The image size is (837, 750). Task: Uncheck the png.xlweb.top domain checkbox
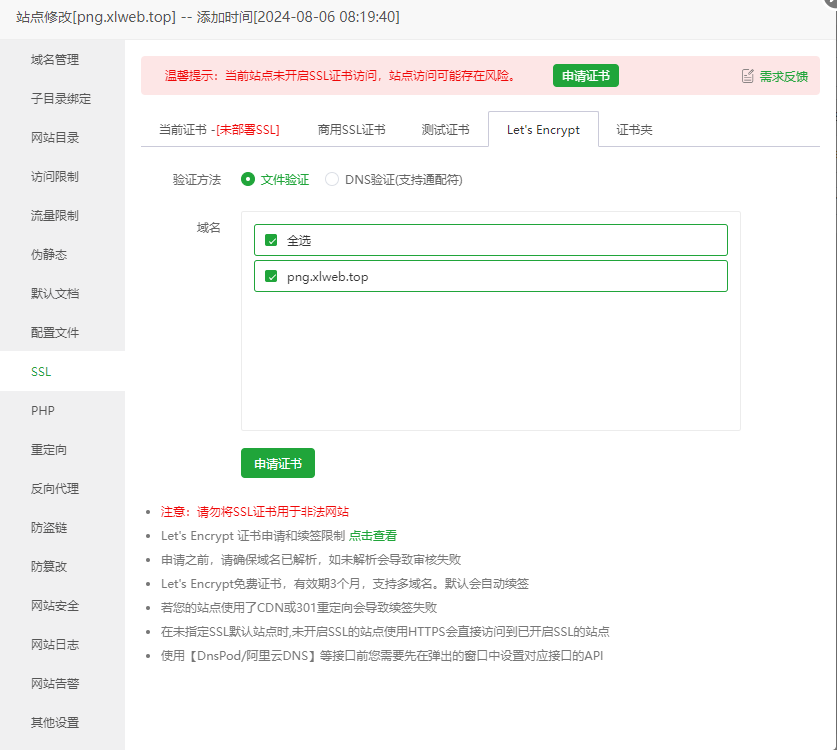[x=271, y=277]
